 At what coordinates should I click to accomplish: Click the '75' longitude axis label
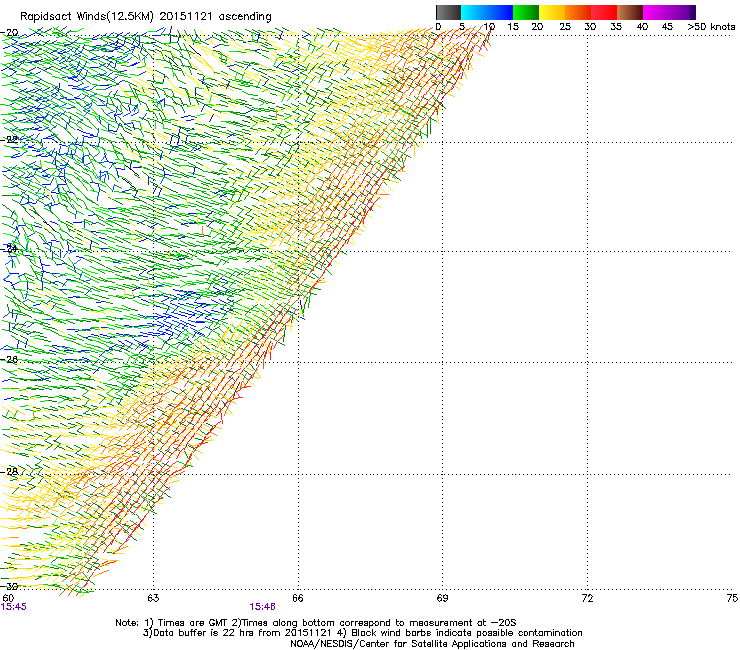tap(732, 598)
